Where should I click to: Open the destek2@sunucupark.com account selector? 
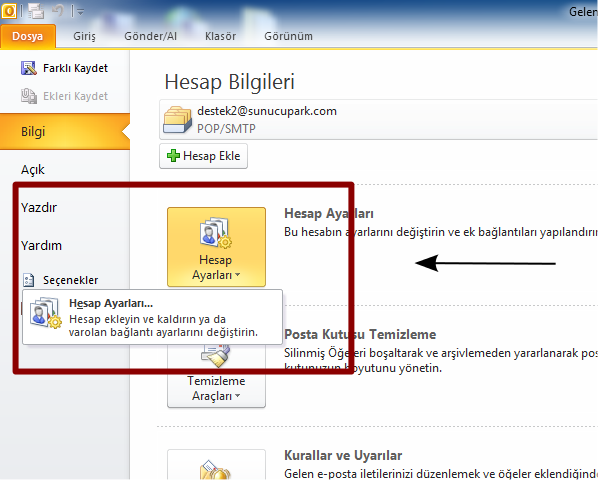tap(378, 120)
